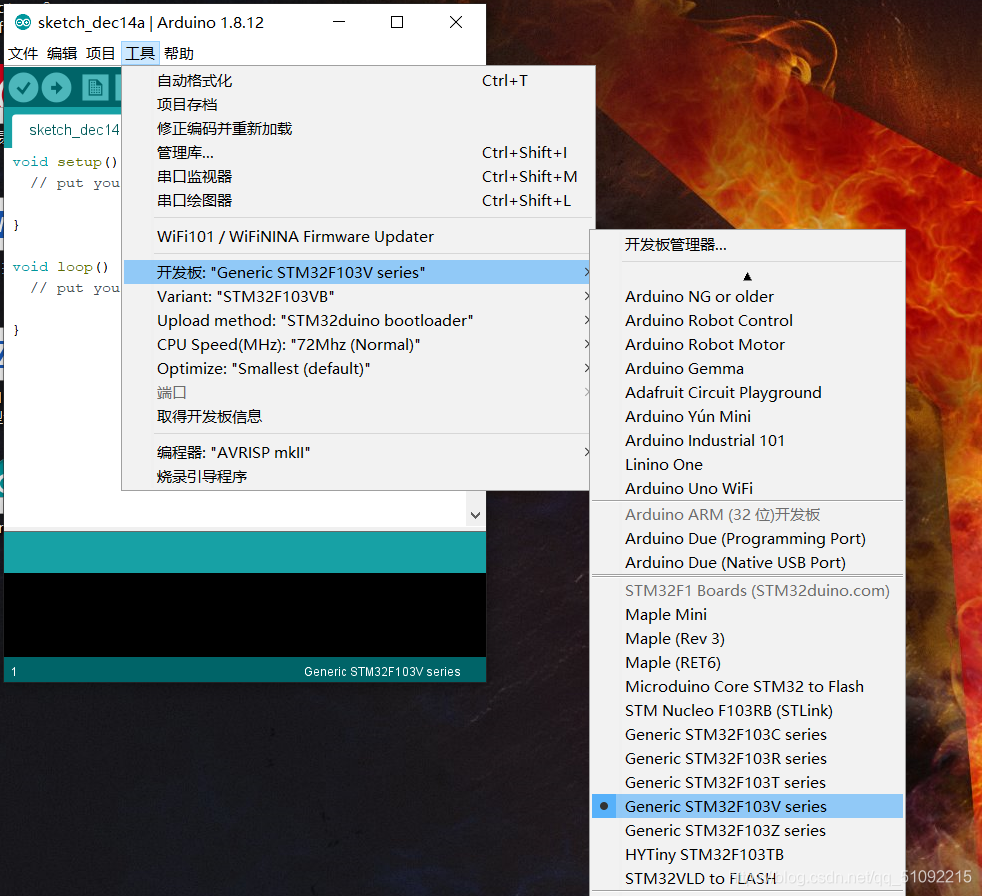Close the 工具 menu in menu bar
982x896 pixels.
pyautogui.click(x=140, y=53)
